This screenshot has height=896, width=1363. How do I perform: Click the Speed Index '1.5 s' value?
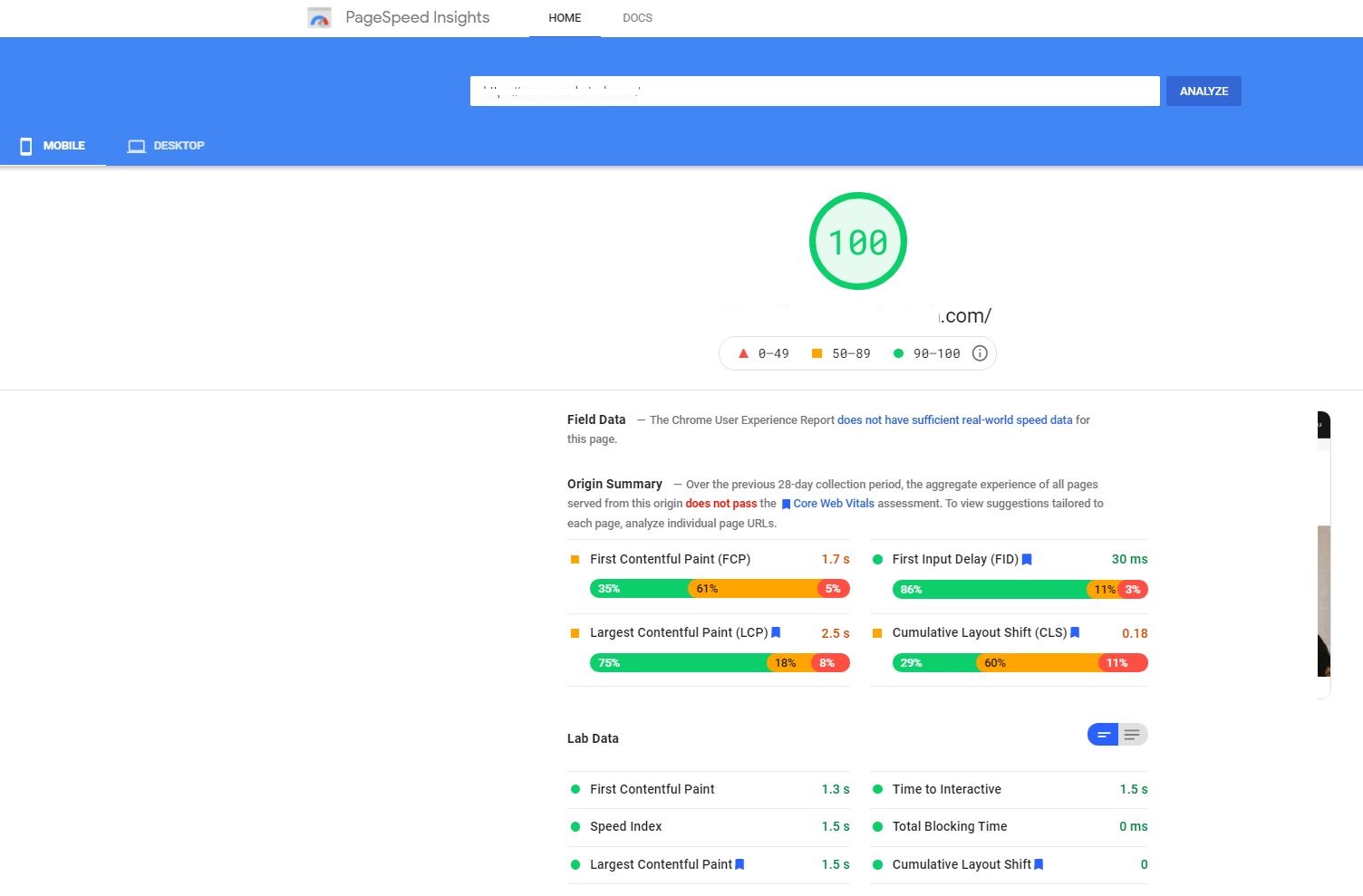[x=836, y=826]
